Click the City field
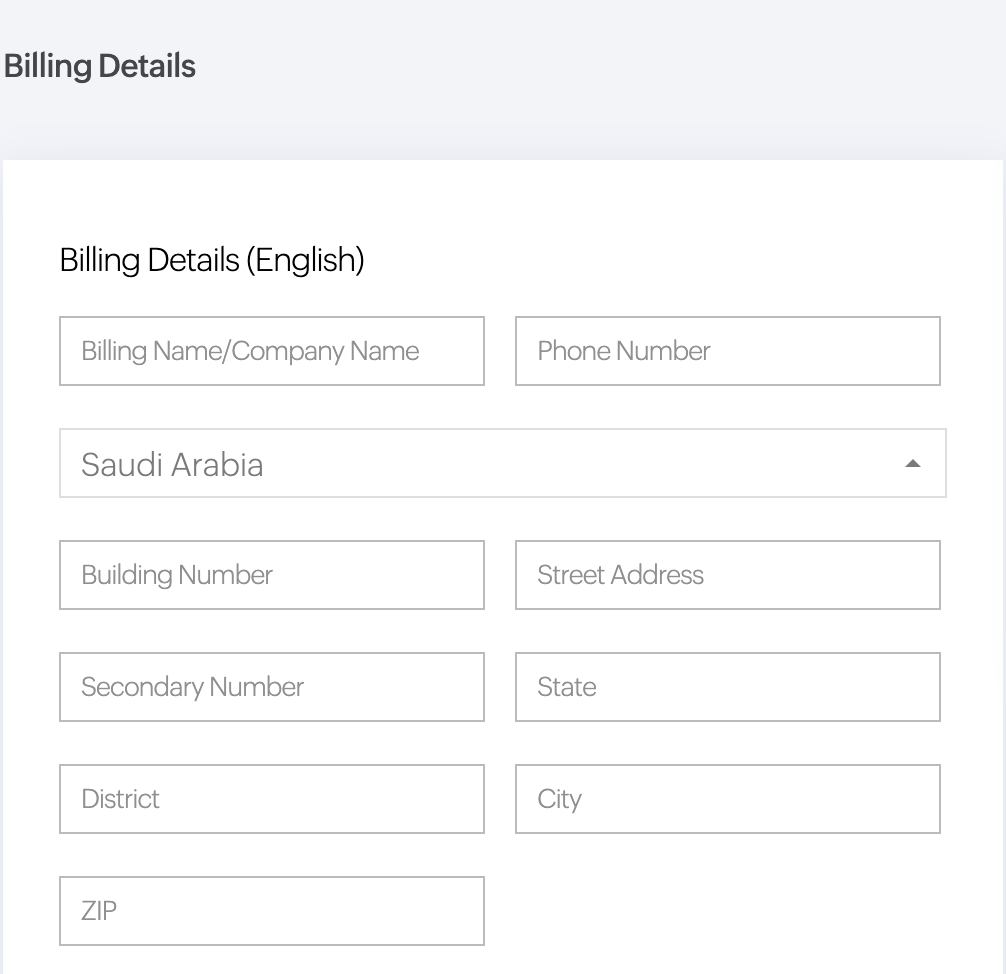This screenshot has height=974, width=1006. 727,799
